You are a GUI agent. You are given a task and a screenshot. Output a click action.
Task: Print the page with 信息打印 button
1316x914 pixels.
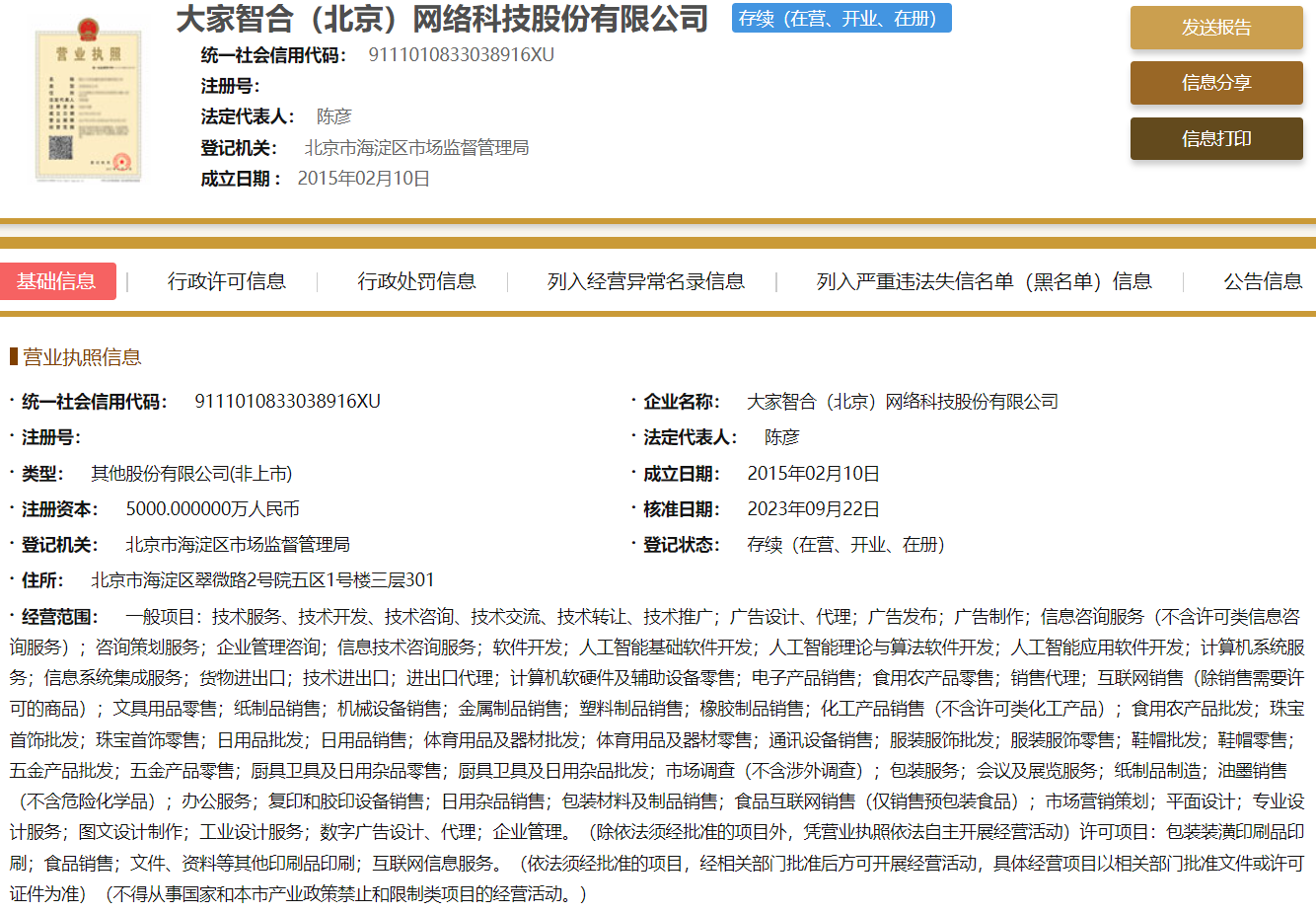pos(1216,138)
